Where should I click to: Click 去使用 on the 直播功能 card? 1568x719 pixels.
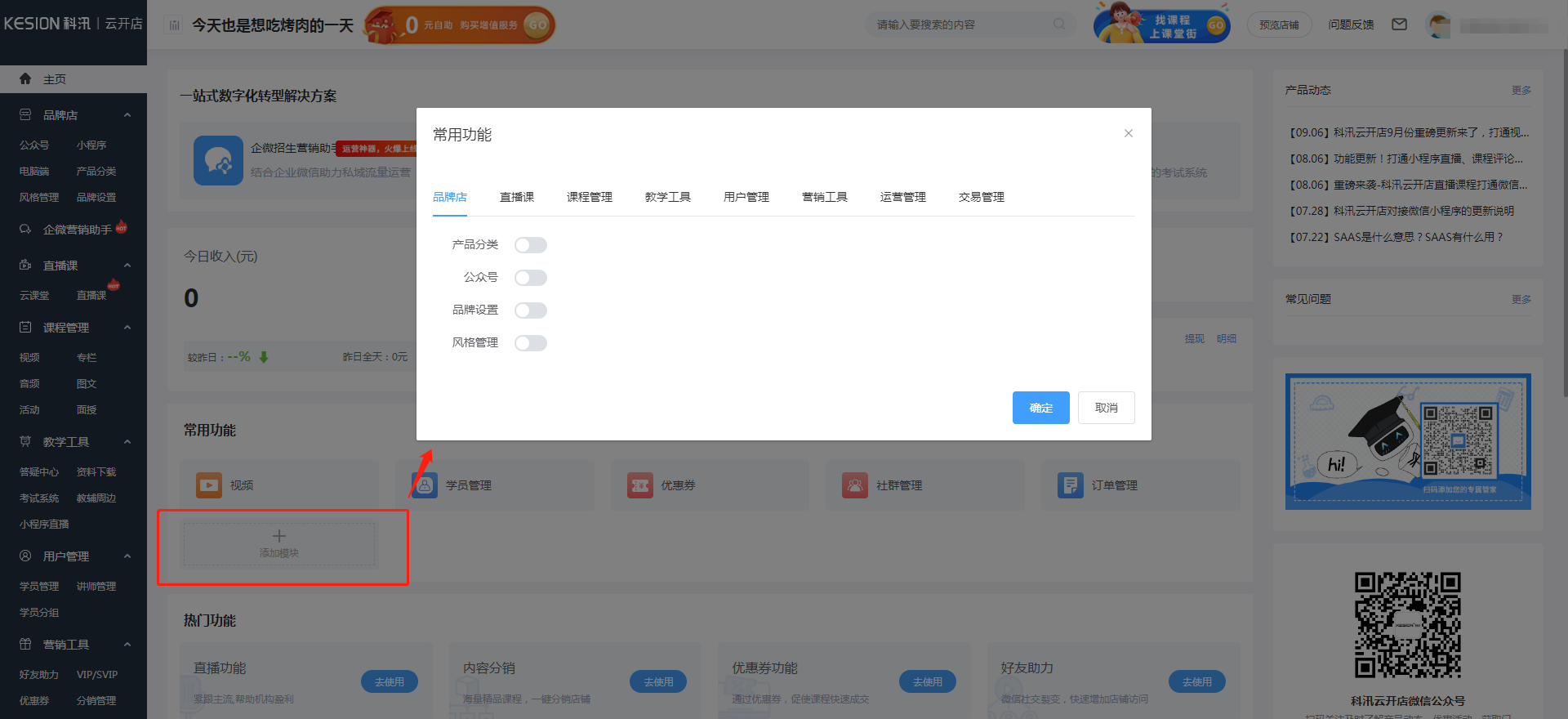point(390,681)
